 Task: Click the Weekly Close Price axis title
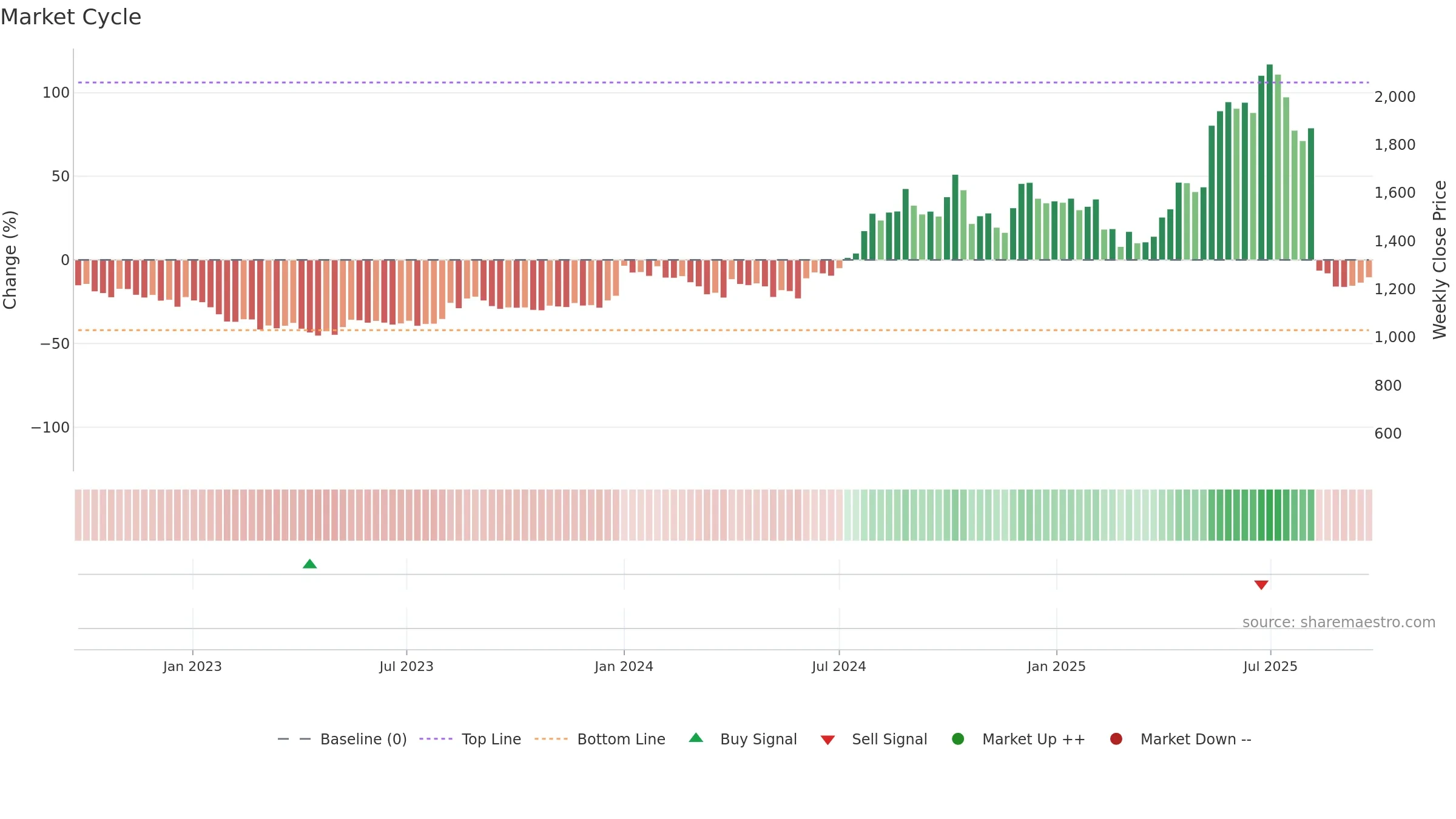pos(1440,260)
